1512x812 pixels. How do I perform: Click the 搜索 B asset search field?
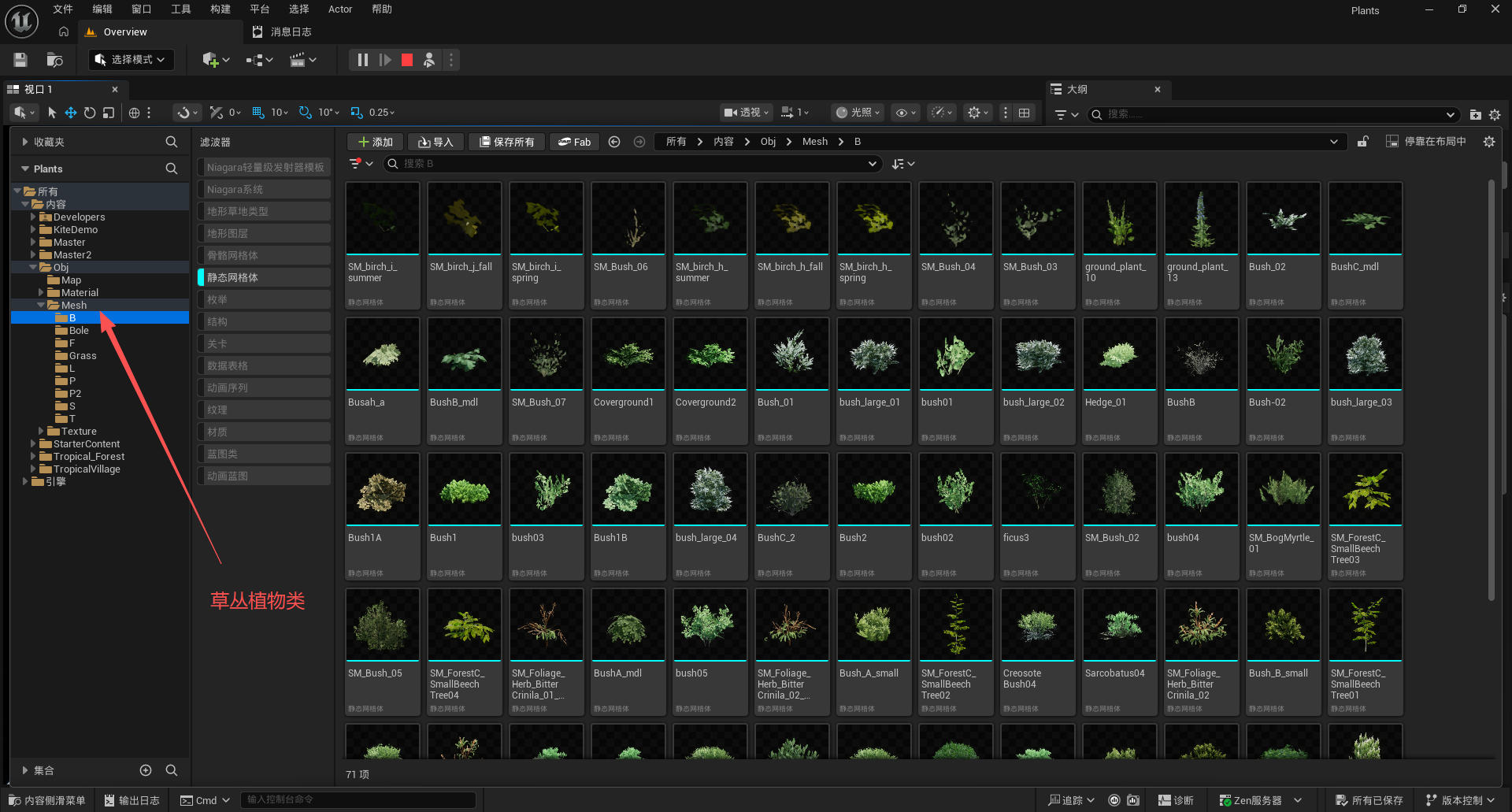pyautogui.click(x=632, y=164)
